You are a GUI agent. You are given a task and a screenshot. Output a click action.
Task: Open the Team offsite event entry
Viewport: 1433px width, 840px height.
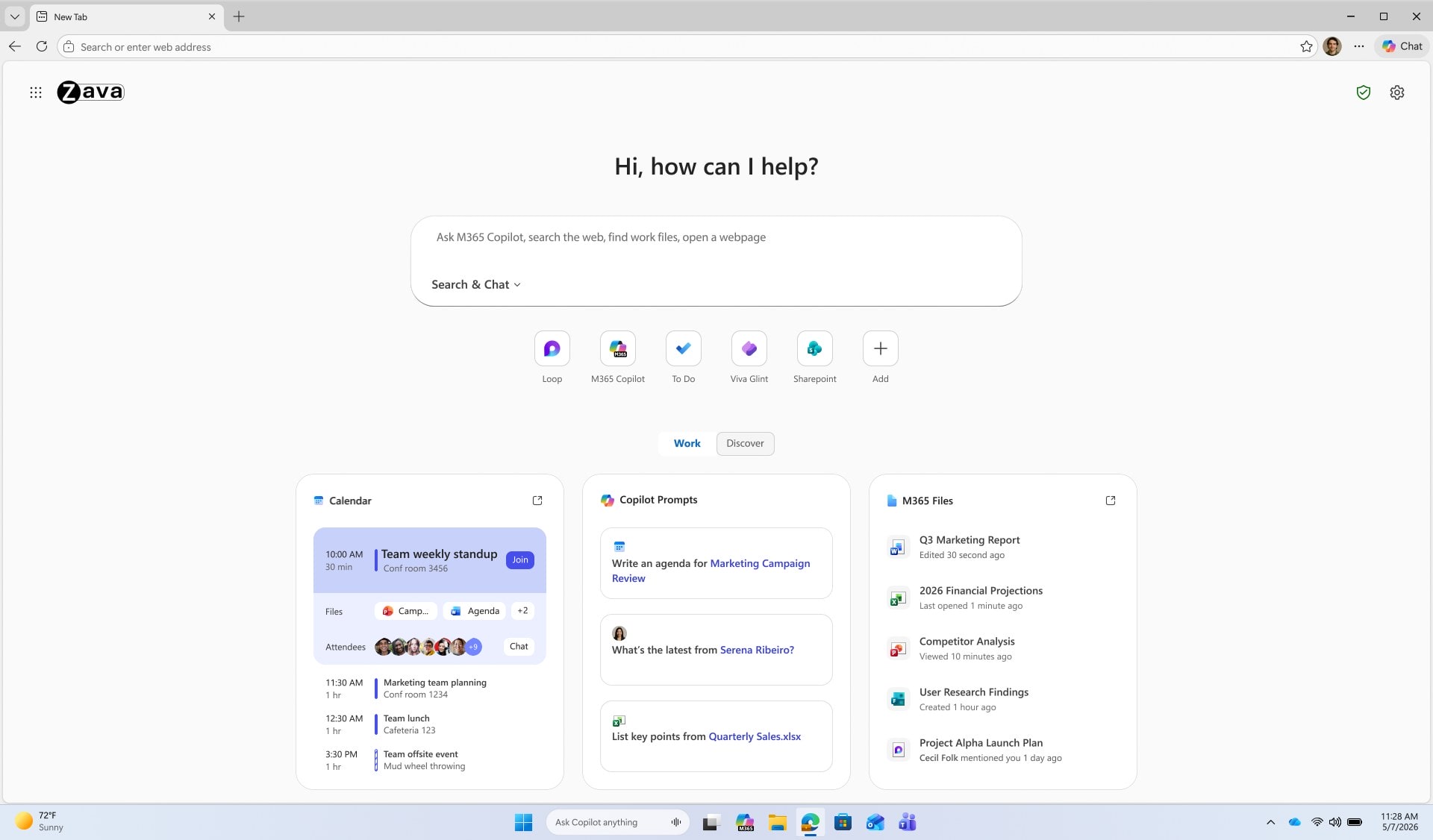tap(429, 759)
